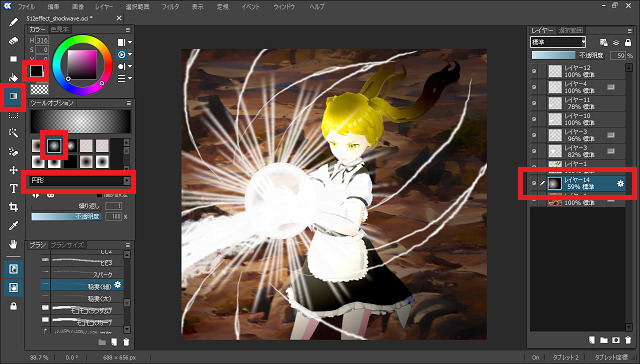Toggle visibility of レイヤー12
Screen dimensions: 640x364
[534, 71]
